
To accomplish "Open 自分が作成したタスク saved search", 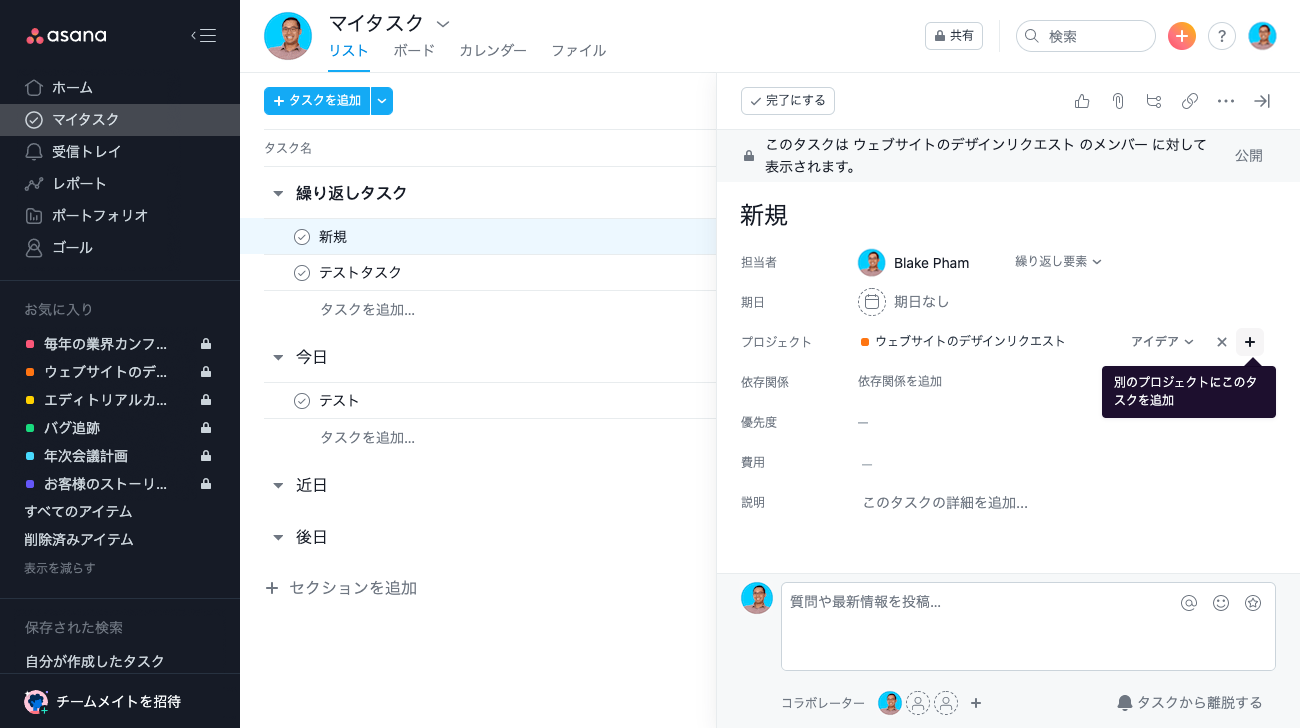I will tap(95, 662).
